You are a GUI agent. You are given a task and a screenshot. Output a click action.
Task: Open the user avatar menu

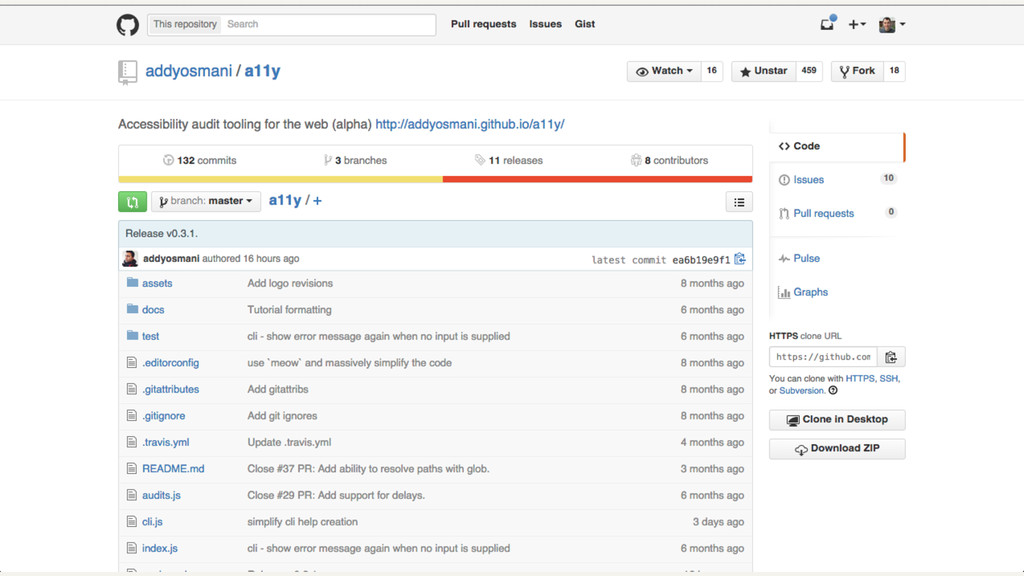click(891, 24)
